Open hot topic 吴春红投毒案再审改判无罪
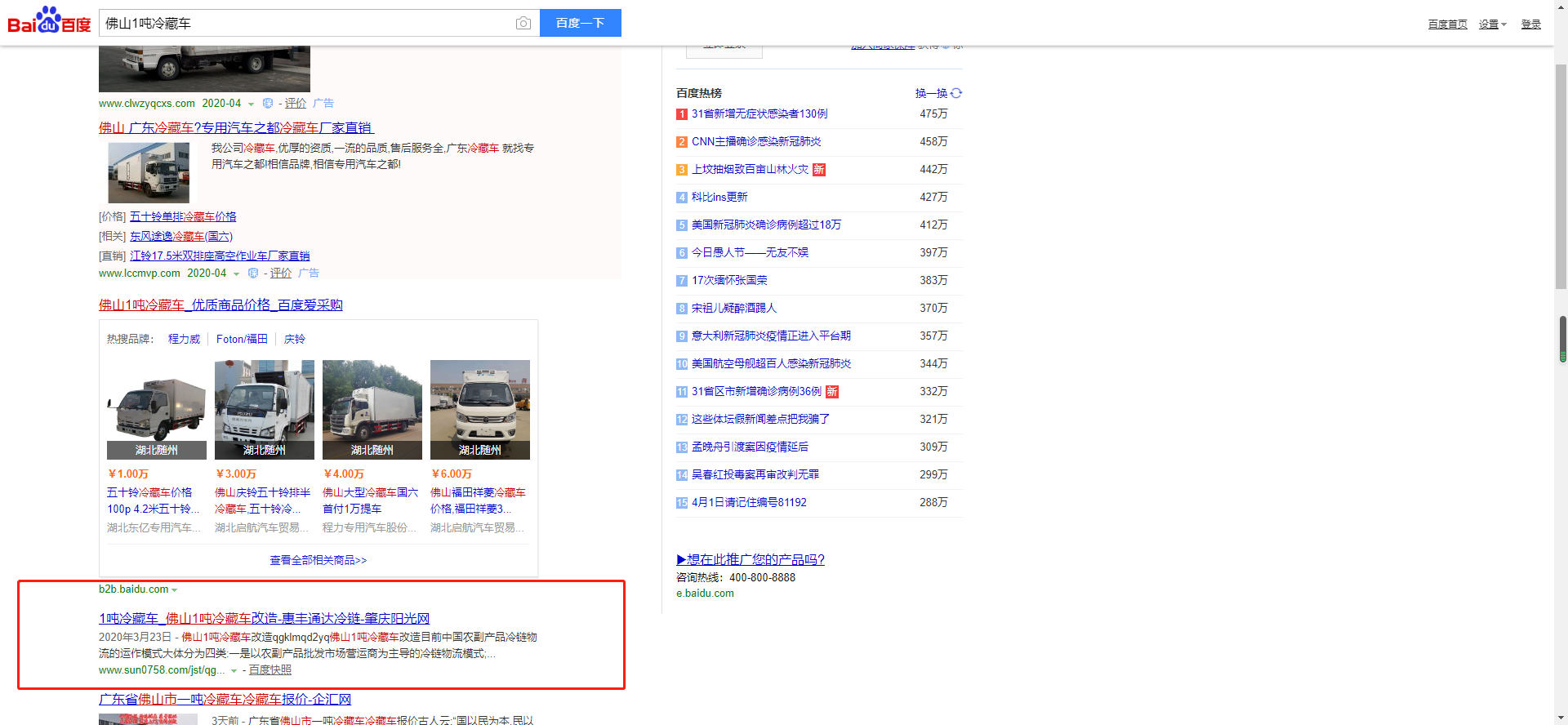The height and width of the screenshot is (725, 1568). pyautogui.click(x=755, y=474)
